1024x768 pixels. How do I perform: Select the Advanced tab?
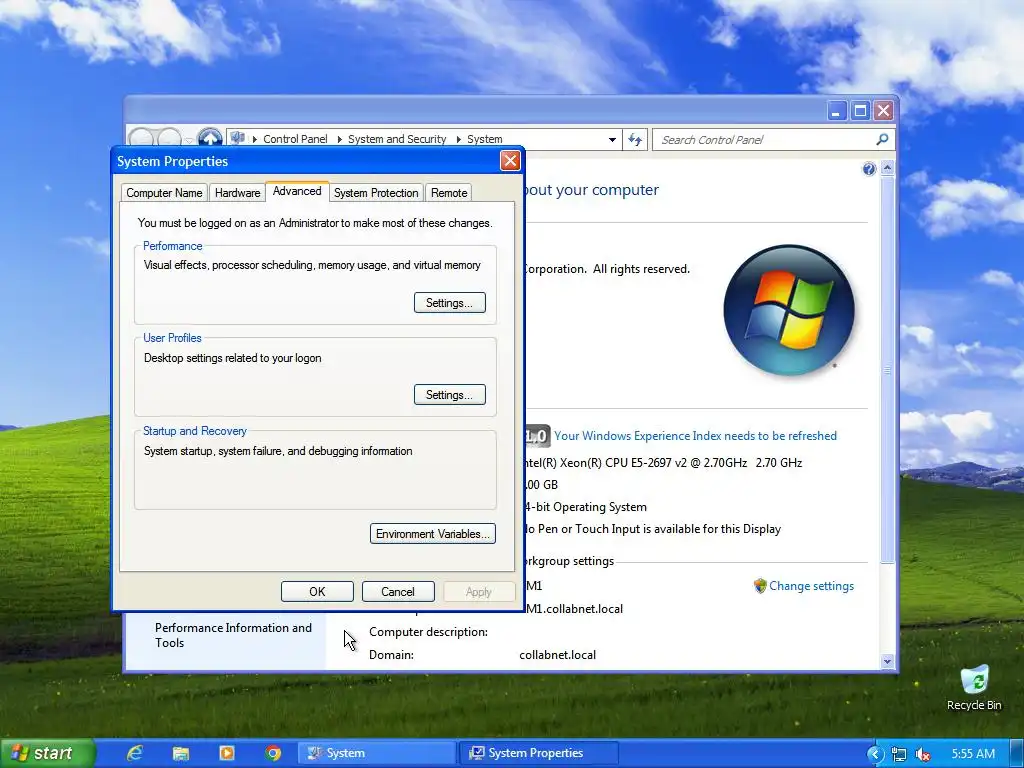[x=297, y=191]
